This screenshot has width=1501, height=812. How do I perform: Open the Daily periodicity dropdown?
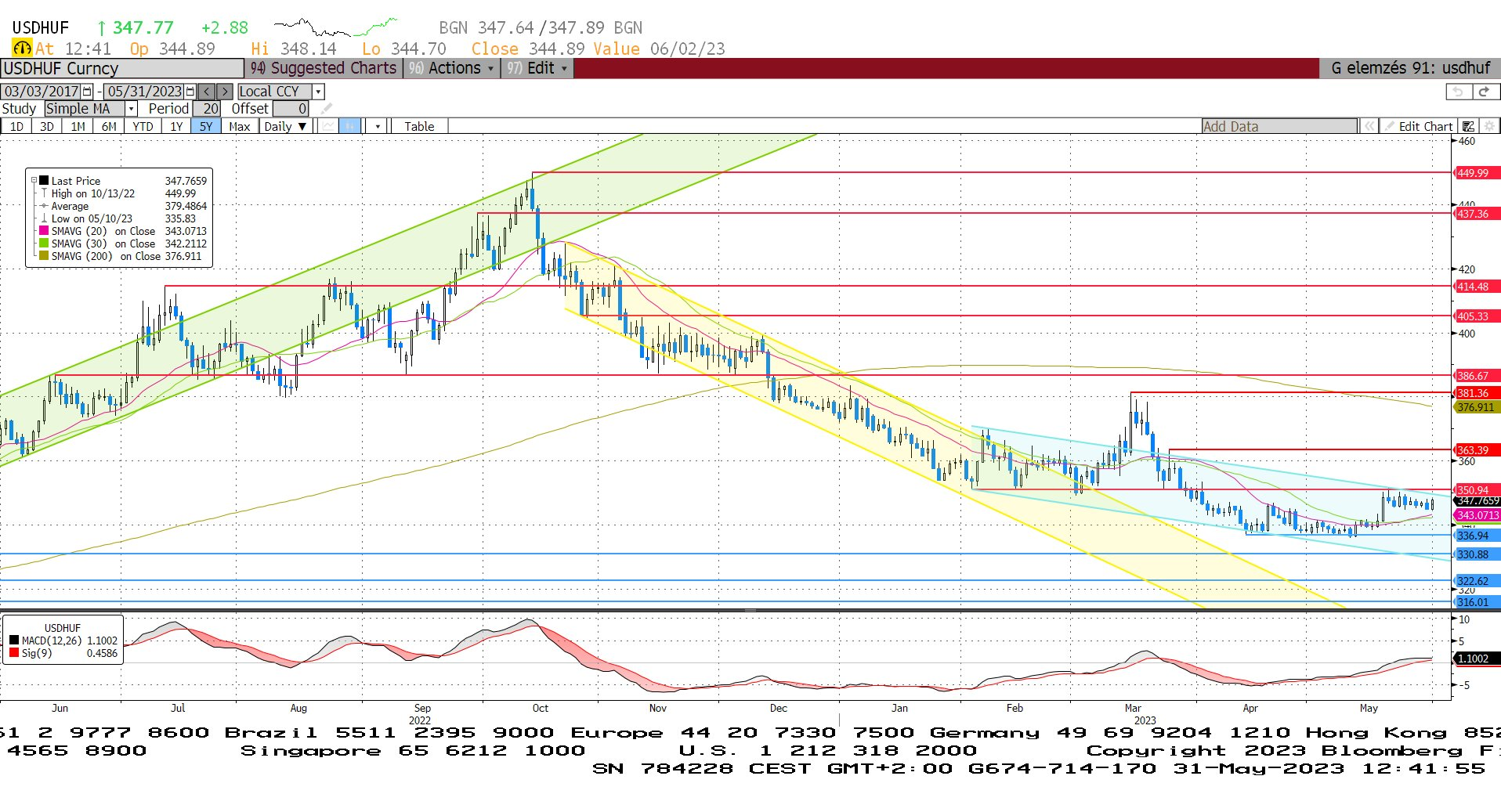coord(285,126)
